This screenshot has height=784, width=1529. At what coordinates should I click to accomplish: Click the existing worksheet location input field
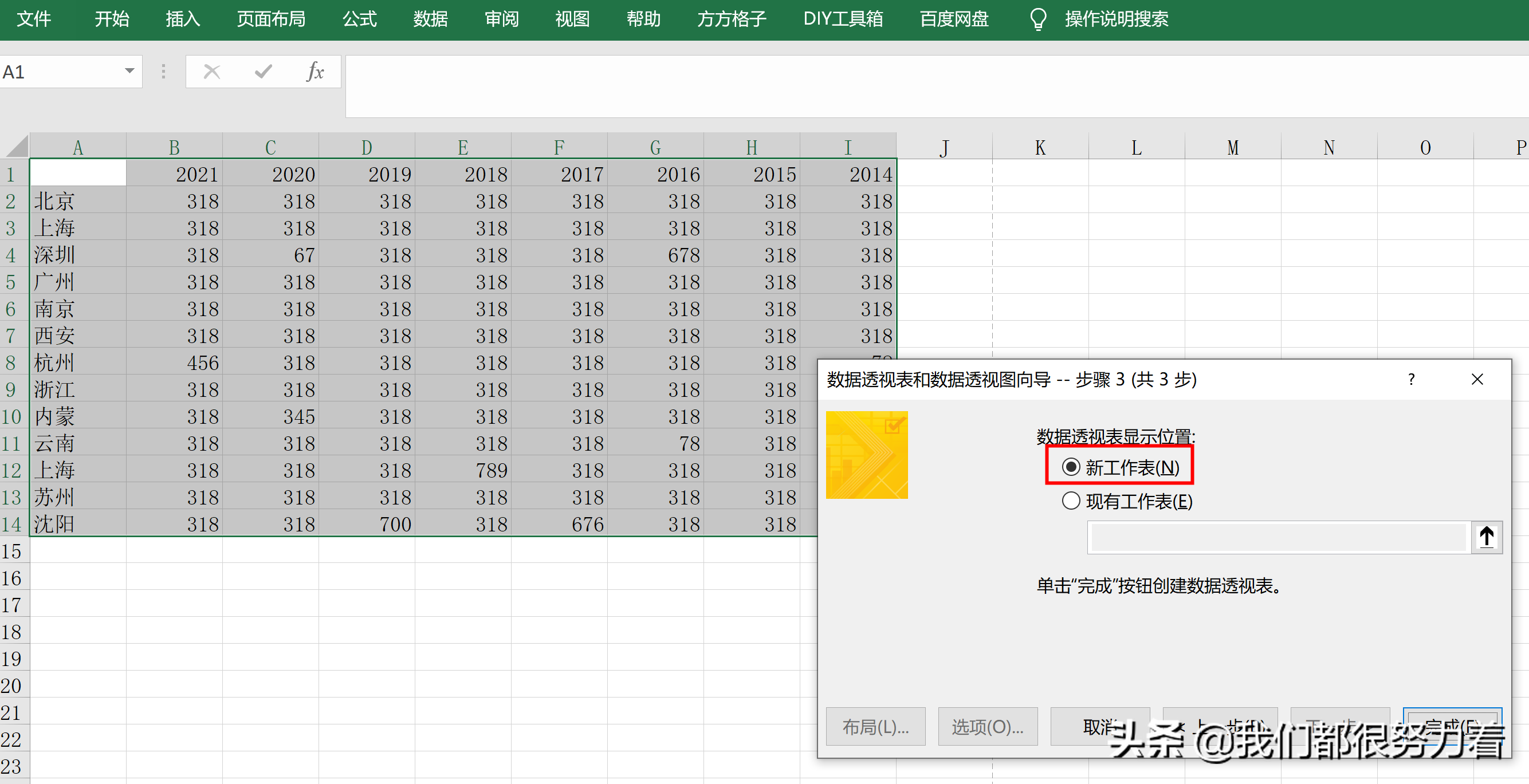coord(1278,537)
